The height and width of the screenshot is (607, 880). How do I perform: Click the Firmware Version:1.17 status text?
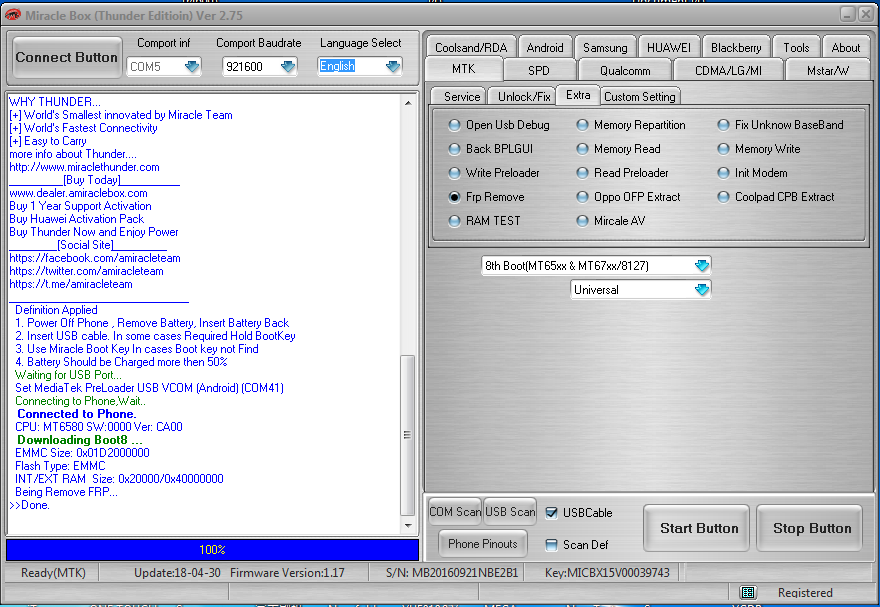[x=287, y=573]
